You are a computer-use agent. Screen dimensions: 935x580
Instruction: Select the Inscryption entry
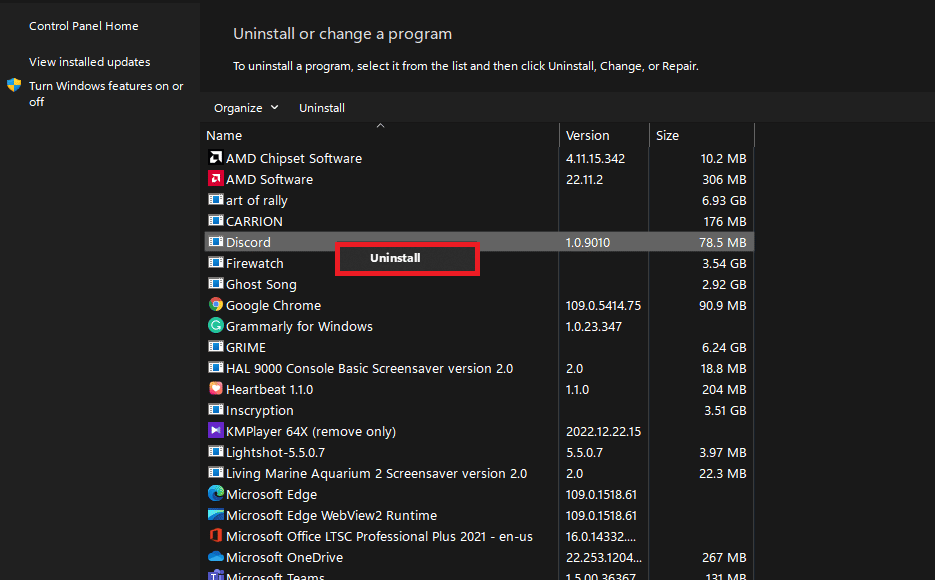tap(259, 411)
